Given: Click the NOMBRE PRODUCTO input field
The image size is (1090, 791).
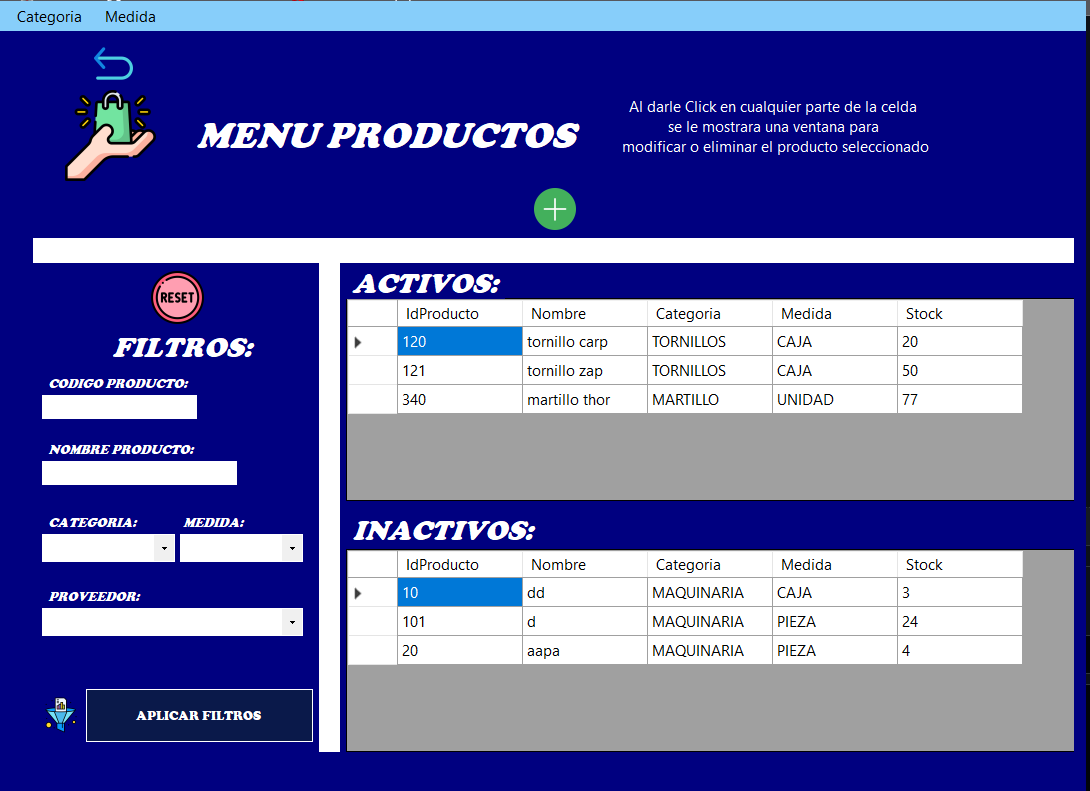Looking at the screenshot, I should point(138,473).
